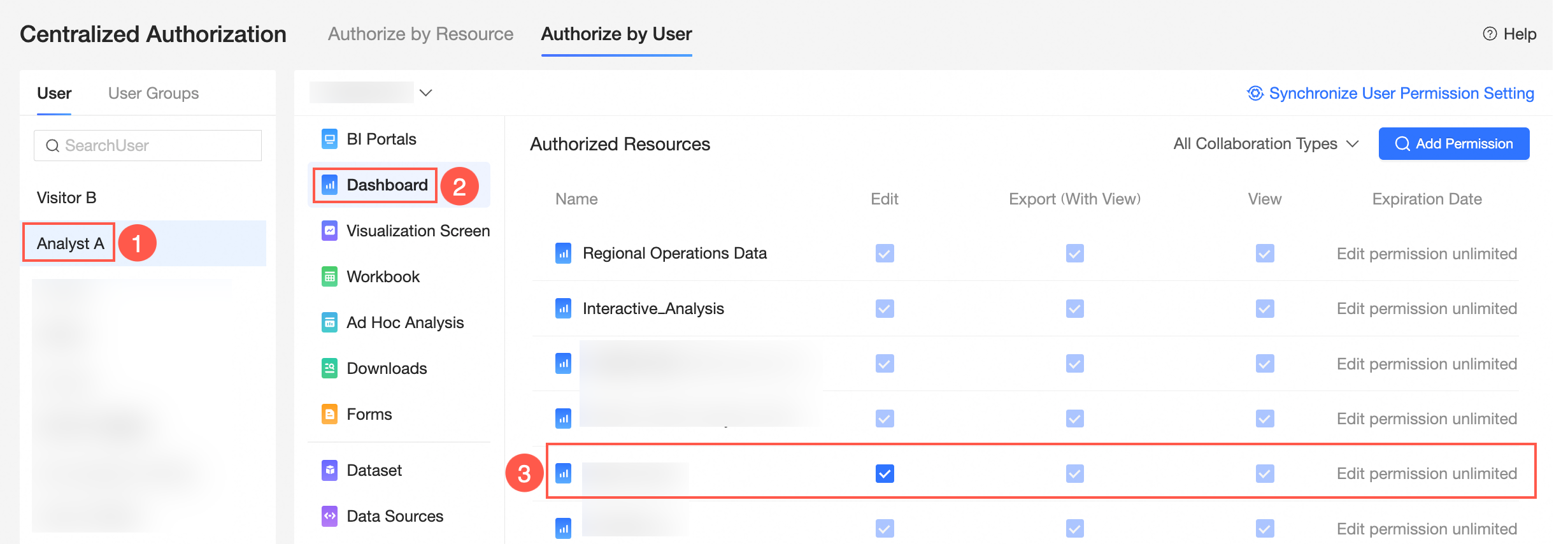Click the Visualization Screen icon

pos(329,231)
